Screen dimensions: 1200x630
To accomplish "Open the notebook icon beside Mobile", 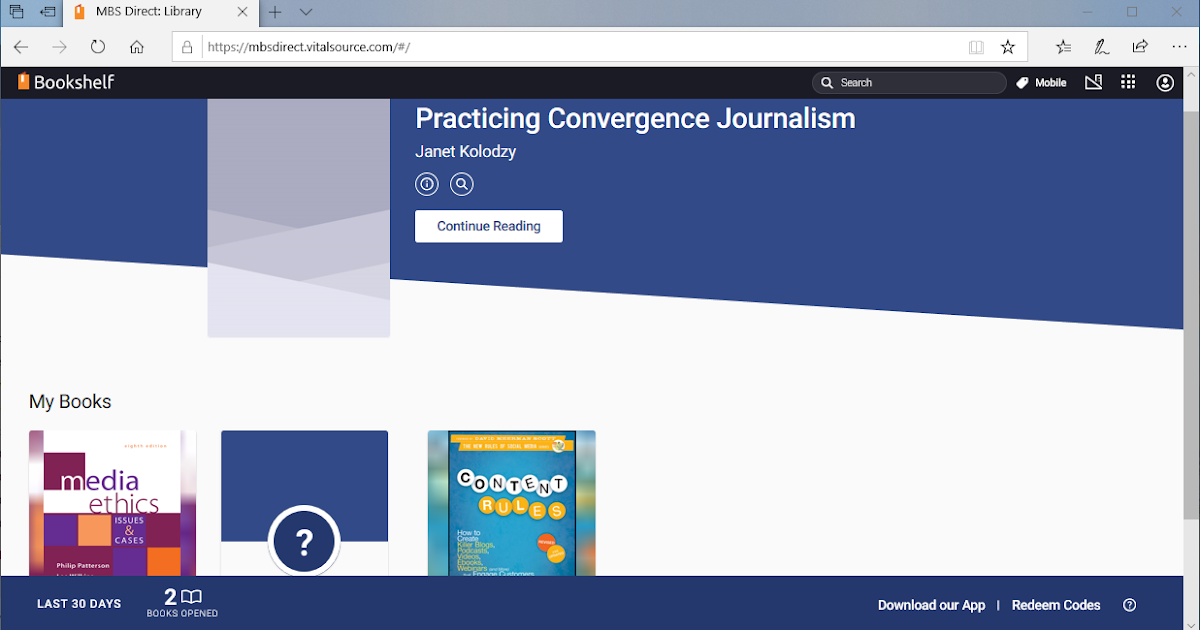I will coord(1093,82).
